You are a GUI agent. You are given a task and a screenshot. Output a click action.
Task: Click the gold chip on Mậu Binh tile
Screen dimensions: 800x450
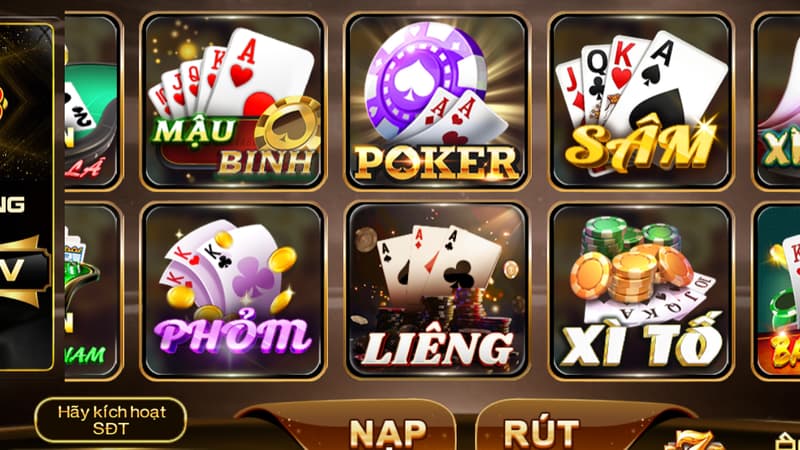289,127
